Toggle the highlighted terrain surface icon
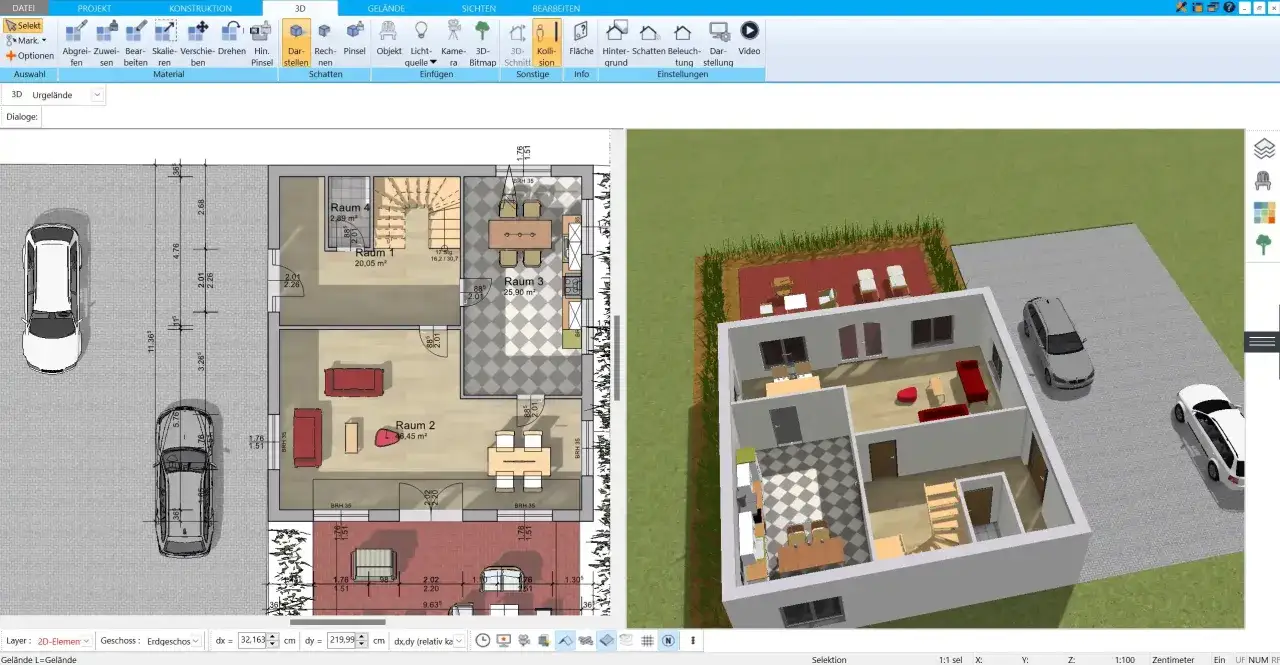This screenshot has height=665, width=1280. [x=606, y=640]
